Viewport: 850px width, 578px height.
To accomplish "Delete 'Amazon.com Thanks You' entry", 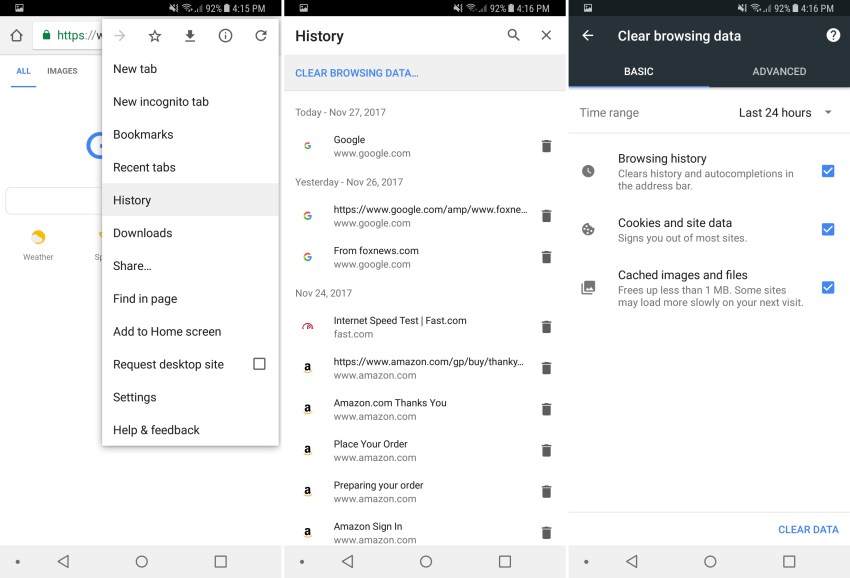I will pyautogui.click(x=546, y=409).
